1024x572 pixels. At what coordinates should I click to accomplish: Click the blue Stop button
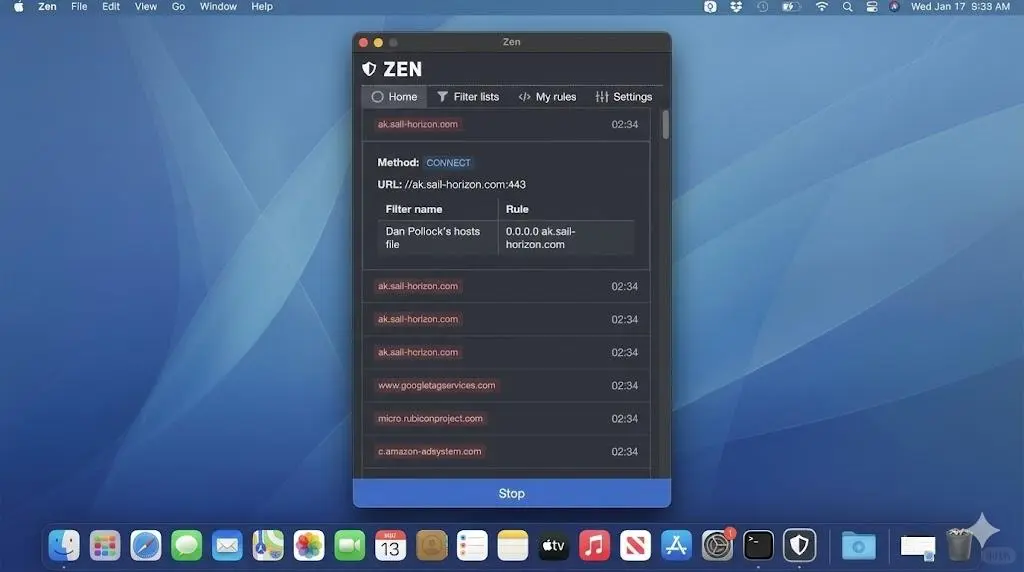coord(511,493)
